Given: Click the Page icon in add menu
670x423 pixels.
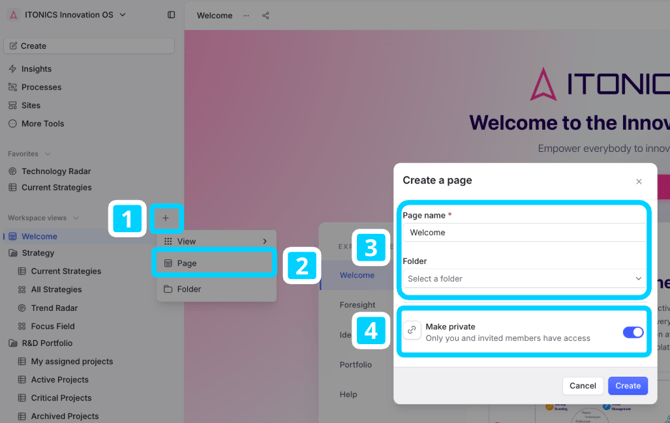Looking at the screenshot, I should pos(168,263).
